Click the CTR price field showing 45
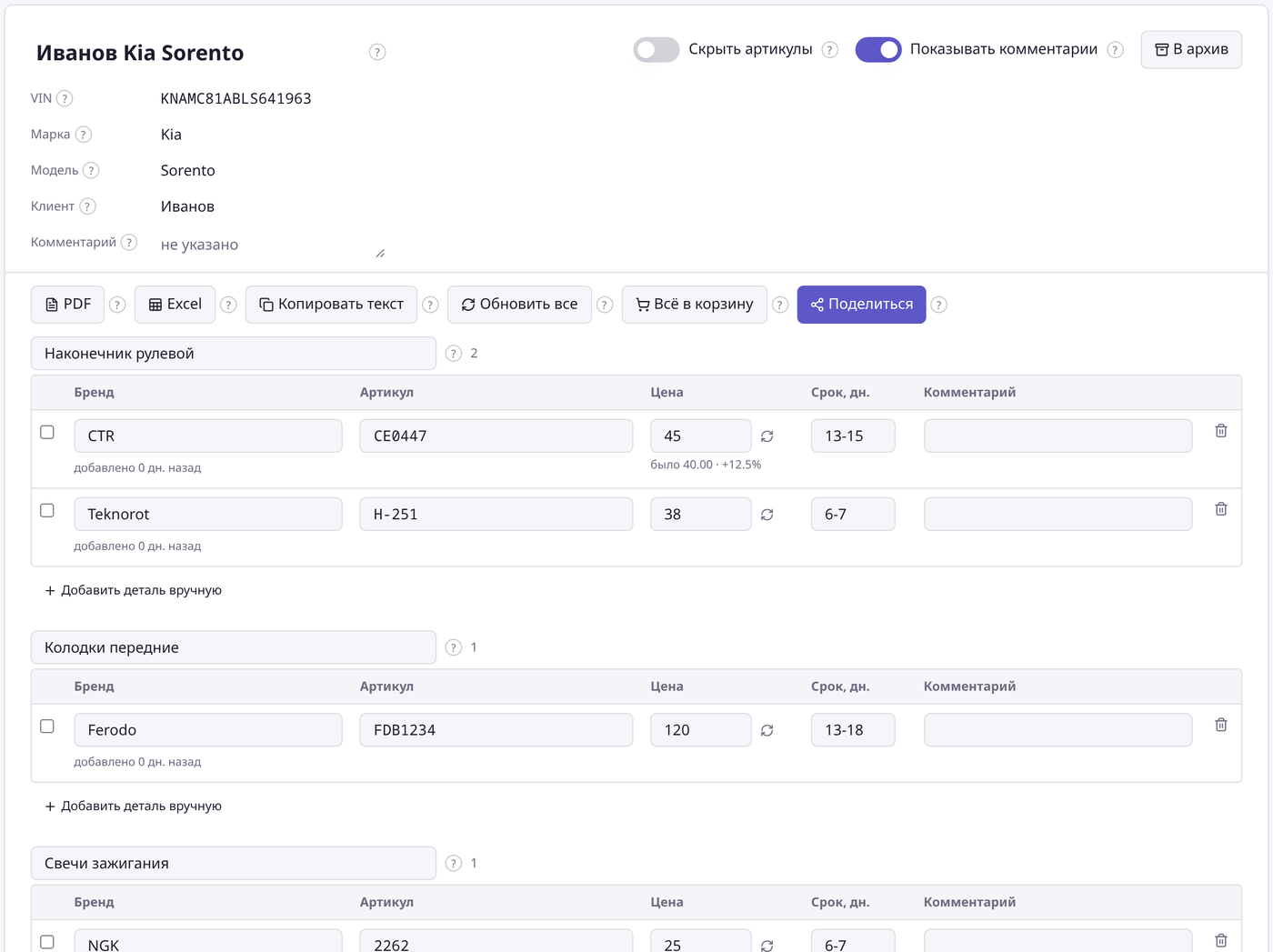Image resolution: width=1273 pixels, height=952 pixels. tap(701, 436)
